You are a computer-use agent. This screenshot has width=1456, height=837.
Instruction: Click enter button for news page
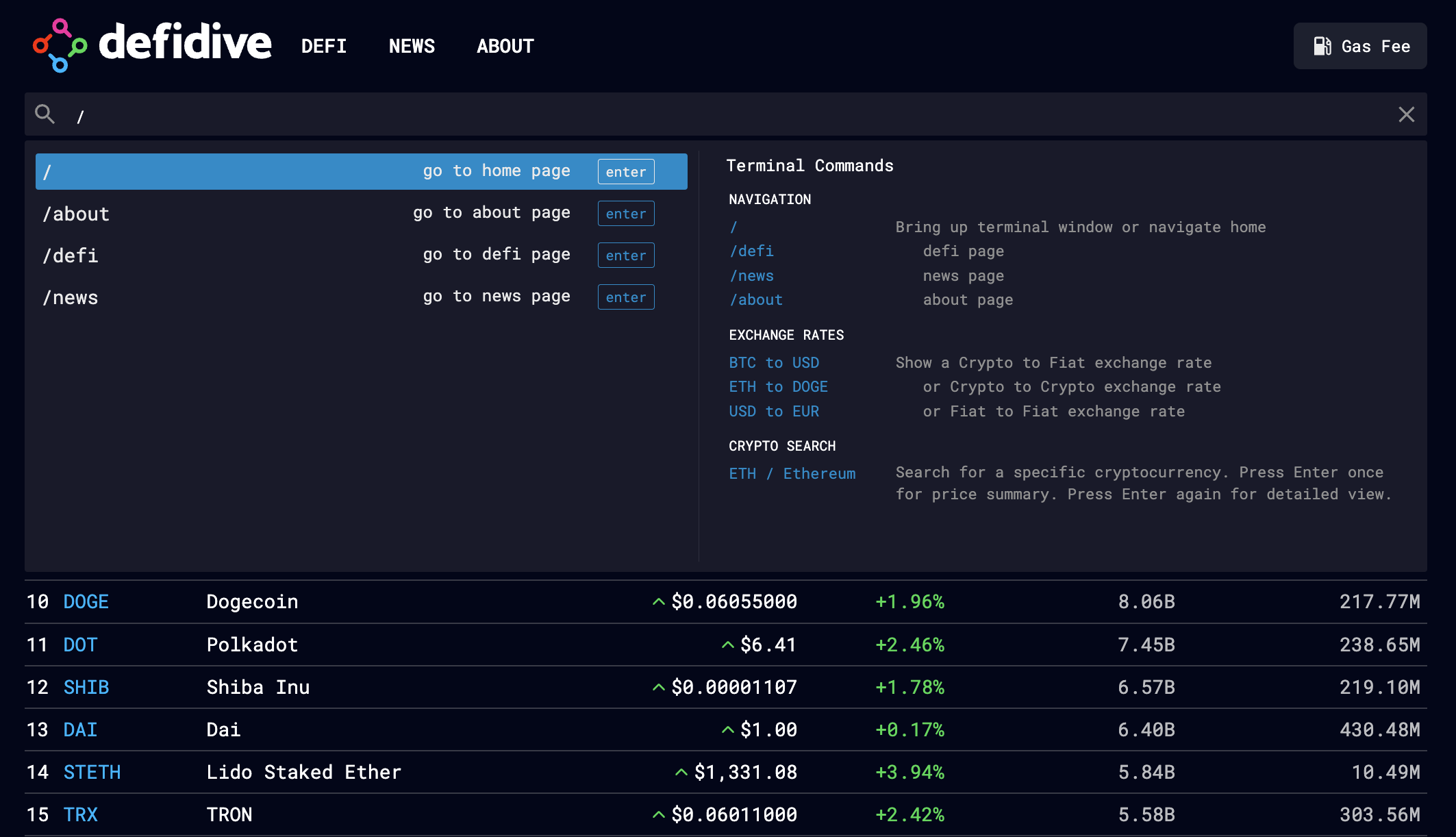pyautogui.click(x=626, y=297)
